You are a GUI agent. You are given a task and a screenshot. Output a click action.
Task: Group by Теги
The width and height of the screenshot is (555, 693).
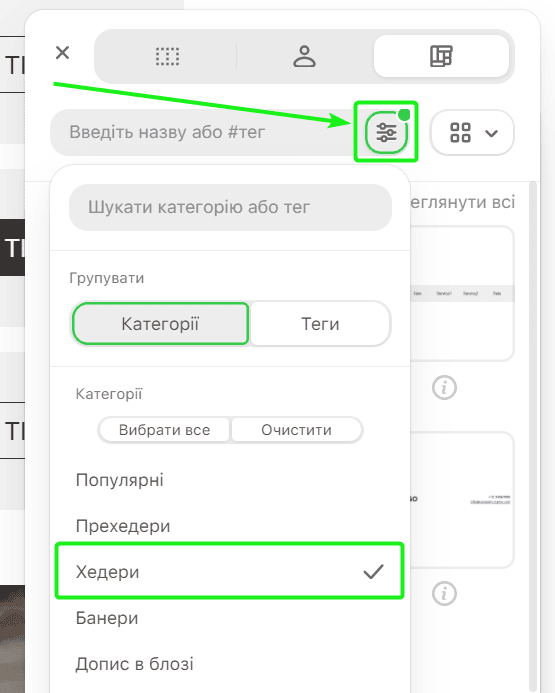320,324
